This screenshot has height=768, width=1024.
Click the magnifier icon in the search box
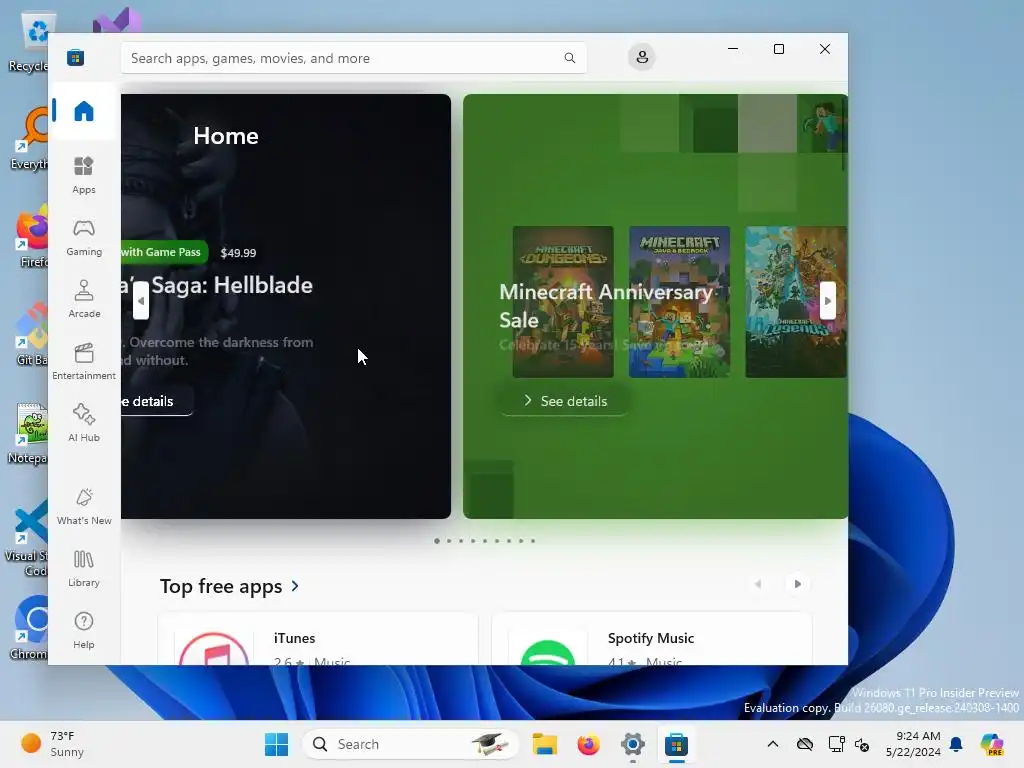pyautogui.click(x=569, y=58)
